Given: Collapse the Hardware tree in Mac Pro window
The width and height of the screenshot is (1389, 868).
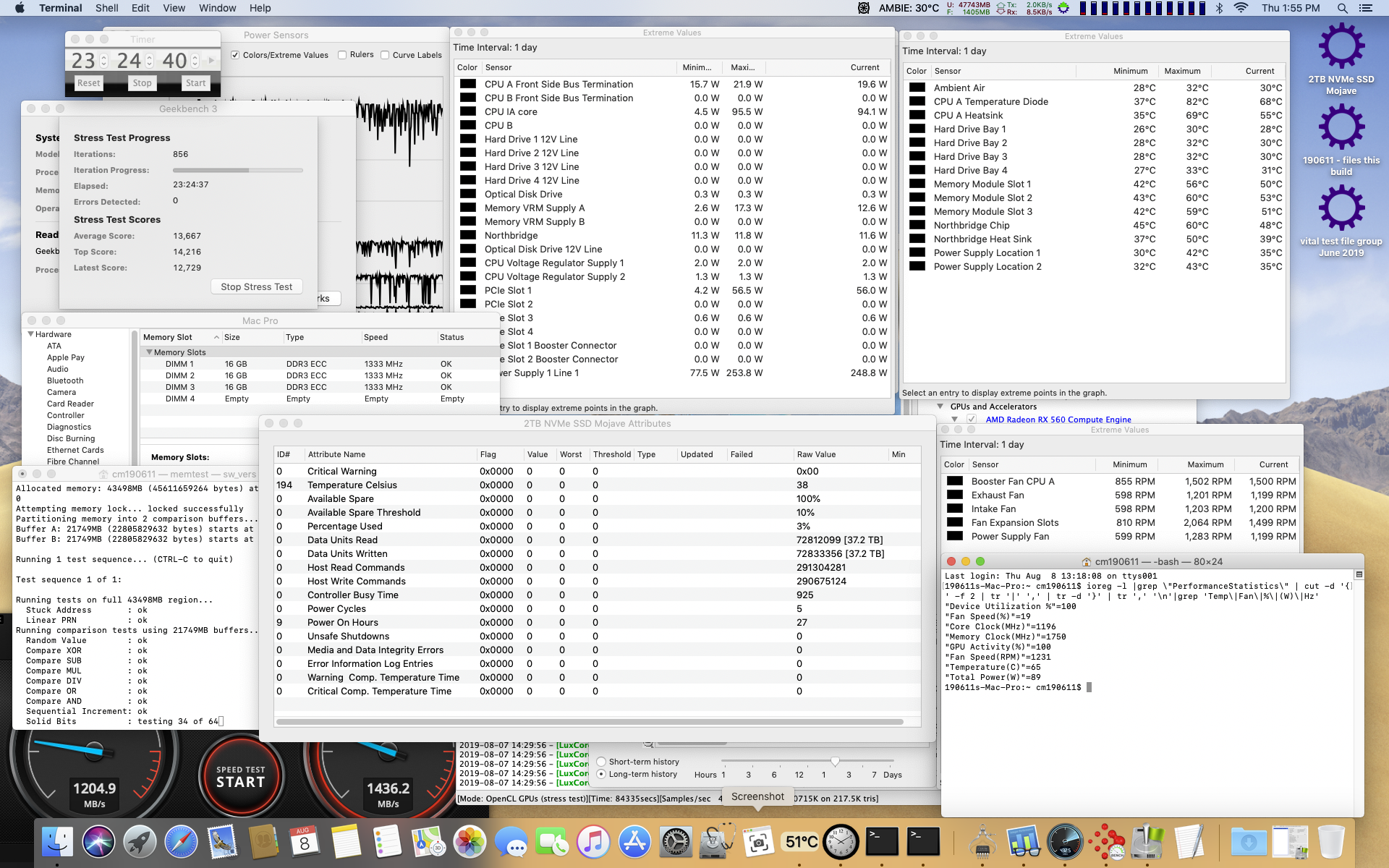Looking at the screenshot, I should pyautogui.click(x=31, y=334).
